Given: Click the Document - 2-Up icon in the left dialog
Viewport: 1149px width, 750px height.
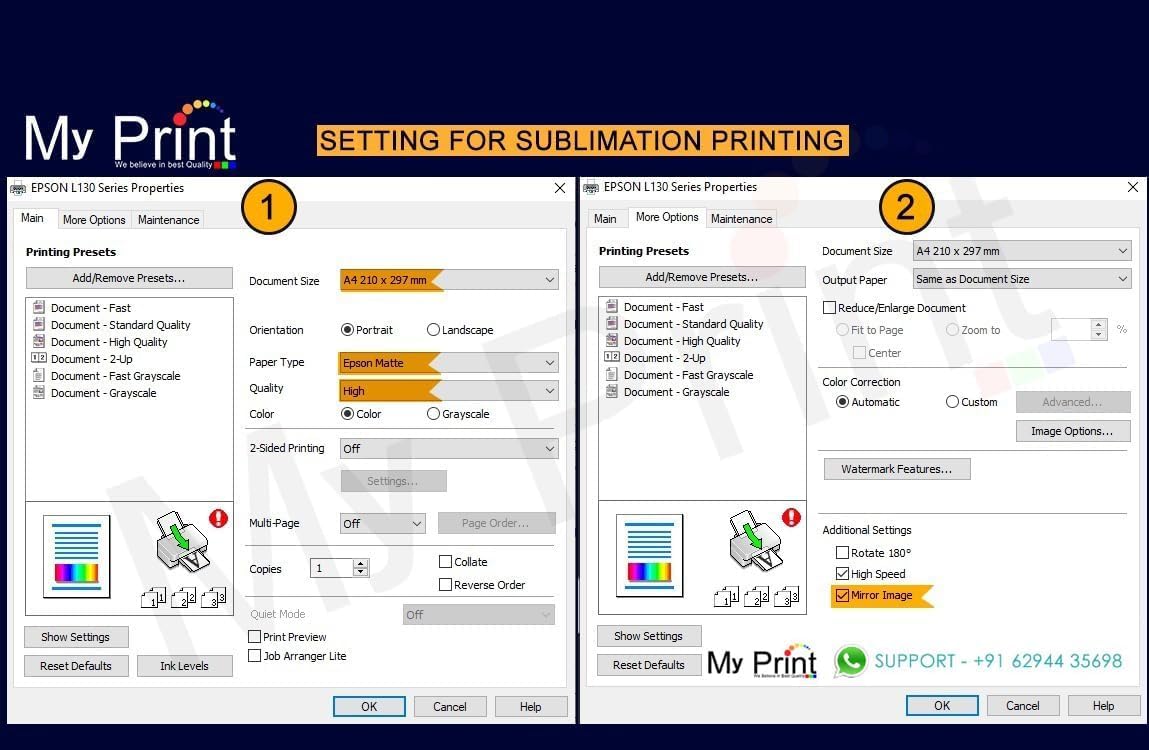Looking at the screenshot, I should (x=39, y=358).
